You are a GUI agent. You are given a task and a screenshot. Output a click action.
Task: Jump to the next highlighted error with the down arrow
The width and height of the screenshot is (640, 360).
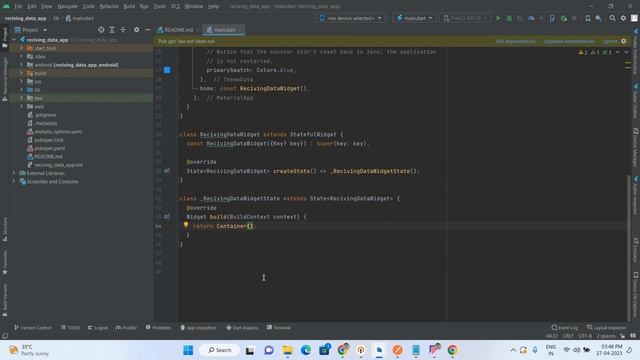coord(626,52)
